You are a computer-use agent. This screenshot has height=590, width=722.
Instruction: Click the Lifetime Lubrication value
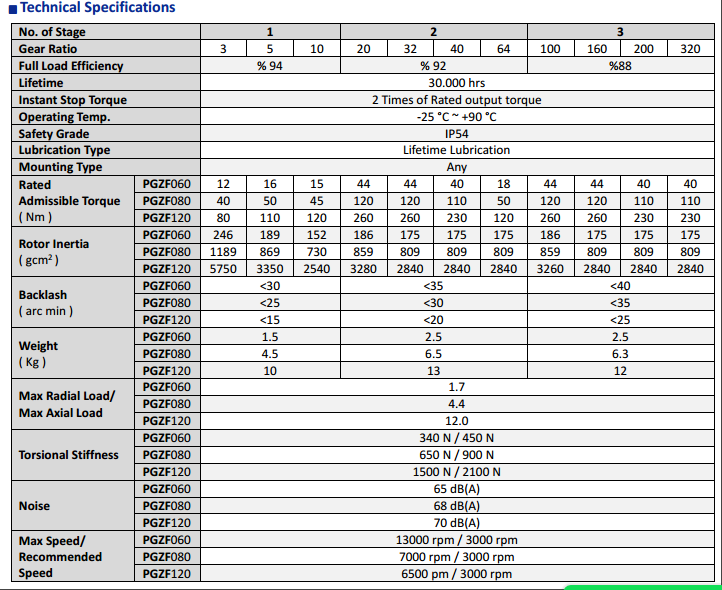coord(457,150)
